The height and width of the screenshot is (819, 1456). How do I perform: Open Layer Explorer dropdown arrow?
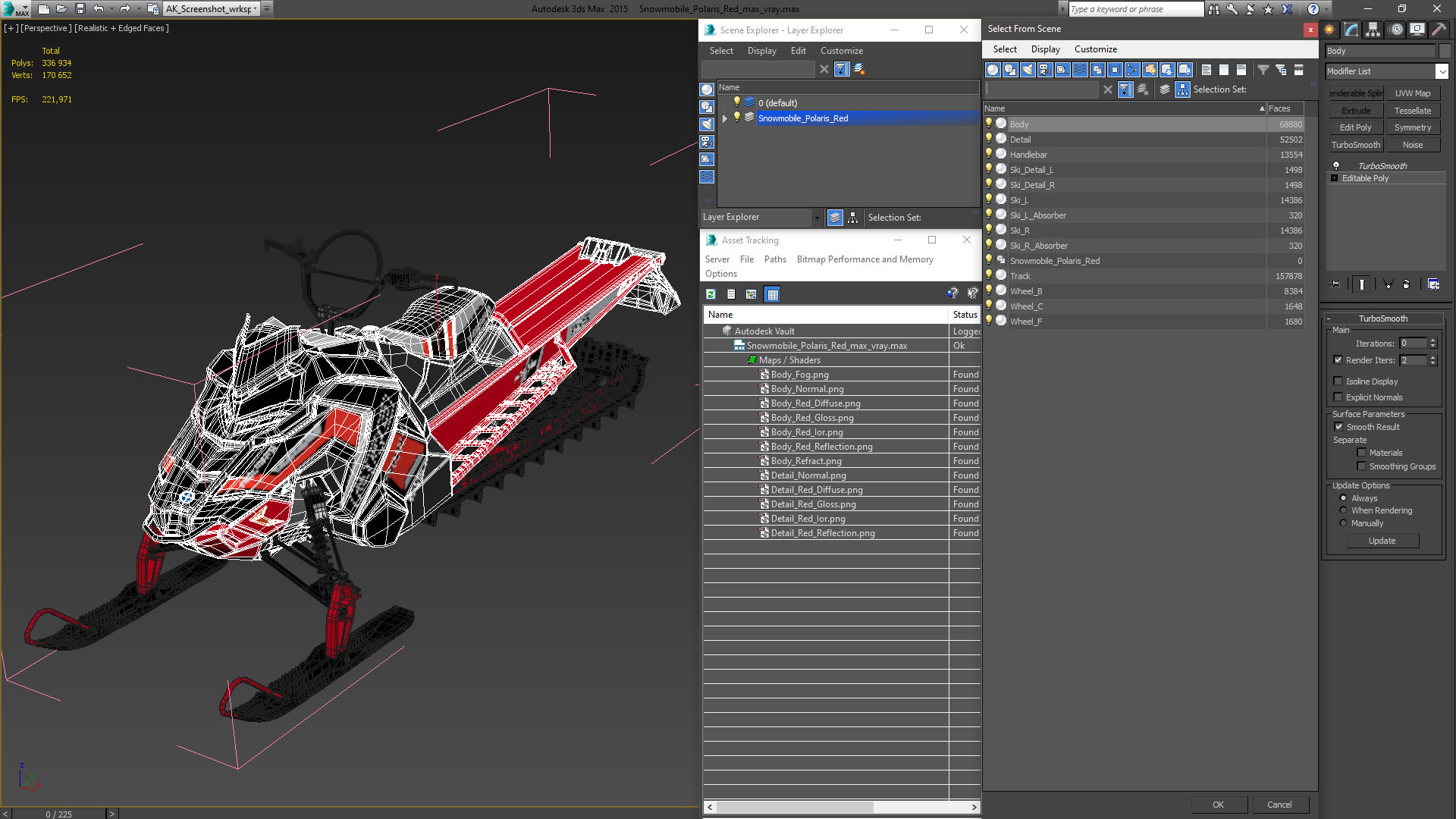point(817,218)
